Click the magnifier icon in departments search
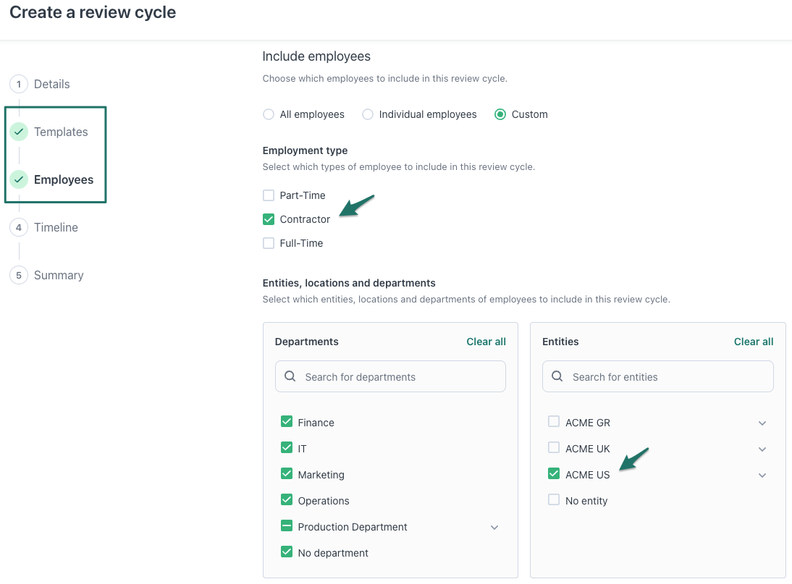Image resolution: width=792 pixels, height=584 pixels. [x=290, y=377]
